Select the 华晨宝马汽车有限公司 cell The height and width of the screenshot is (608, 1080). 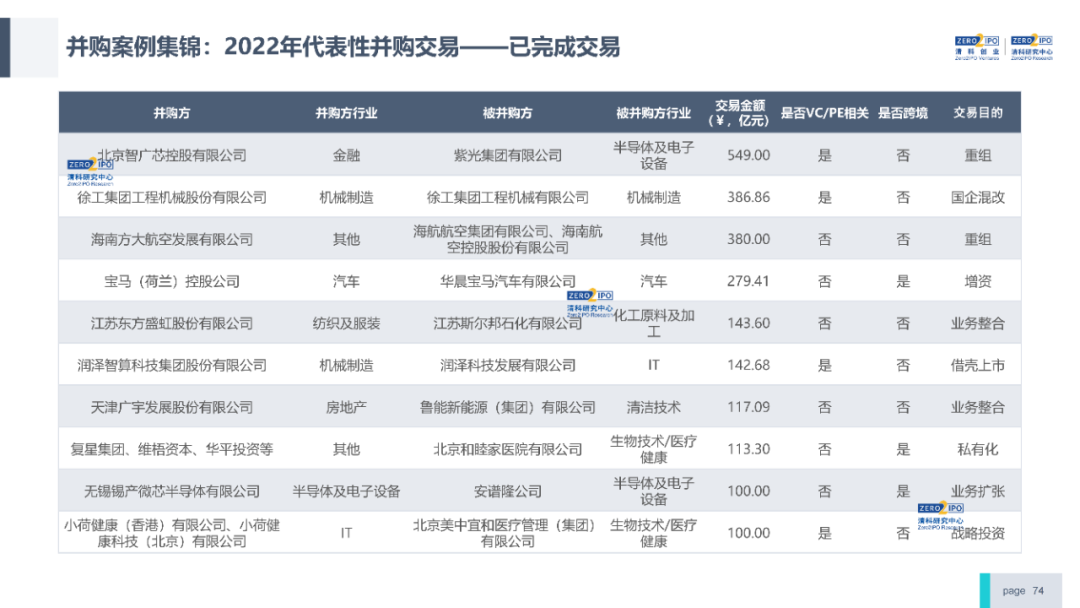[508, 282]
